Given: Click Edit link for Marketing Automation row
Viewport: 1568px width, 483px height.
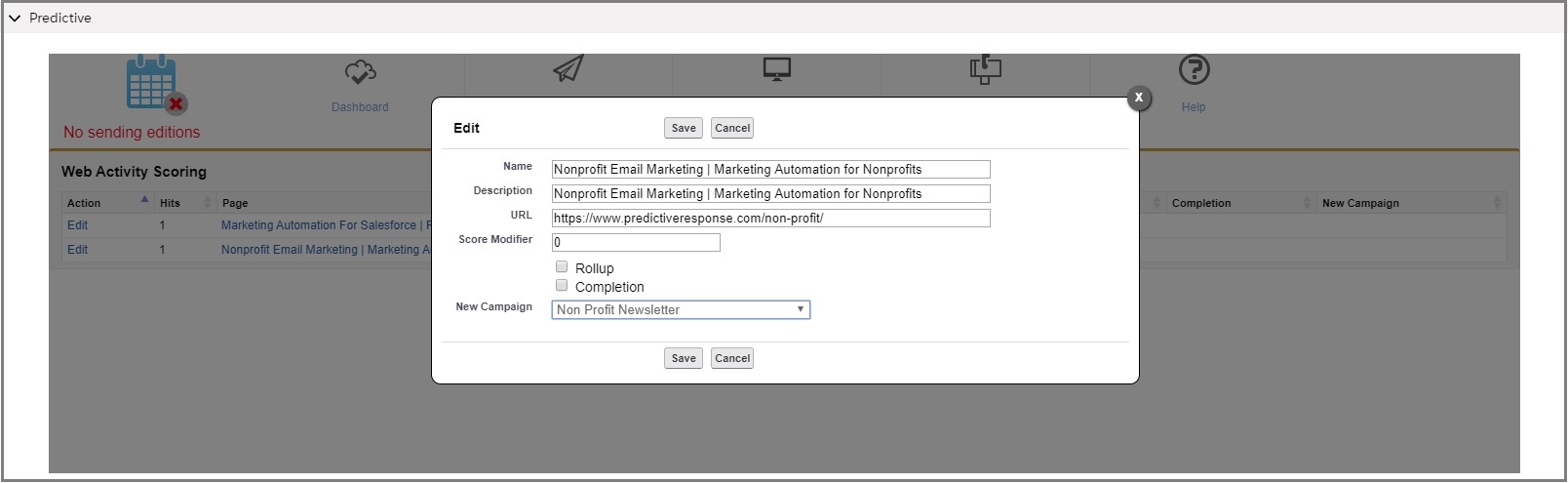Looking at the screenshot, I should click(x=78, y=225).
